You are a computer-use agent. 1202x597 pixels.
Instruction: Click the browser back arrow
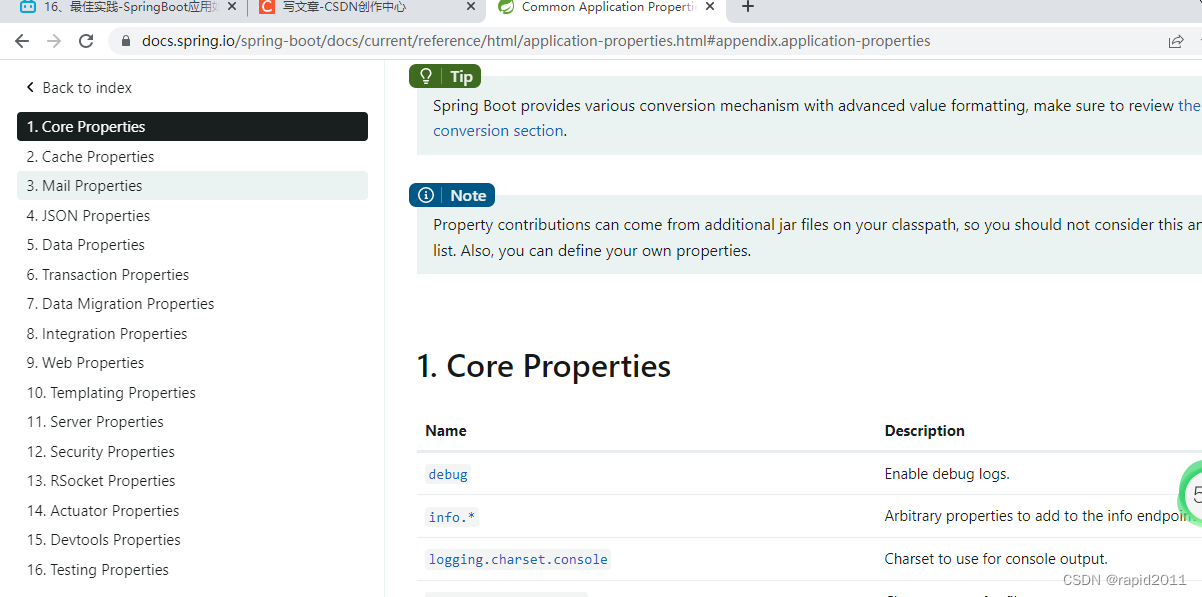tap(22, 41)
